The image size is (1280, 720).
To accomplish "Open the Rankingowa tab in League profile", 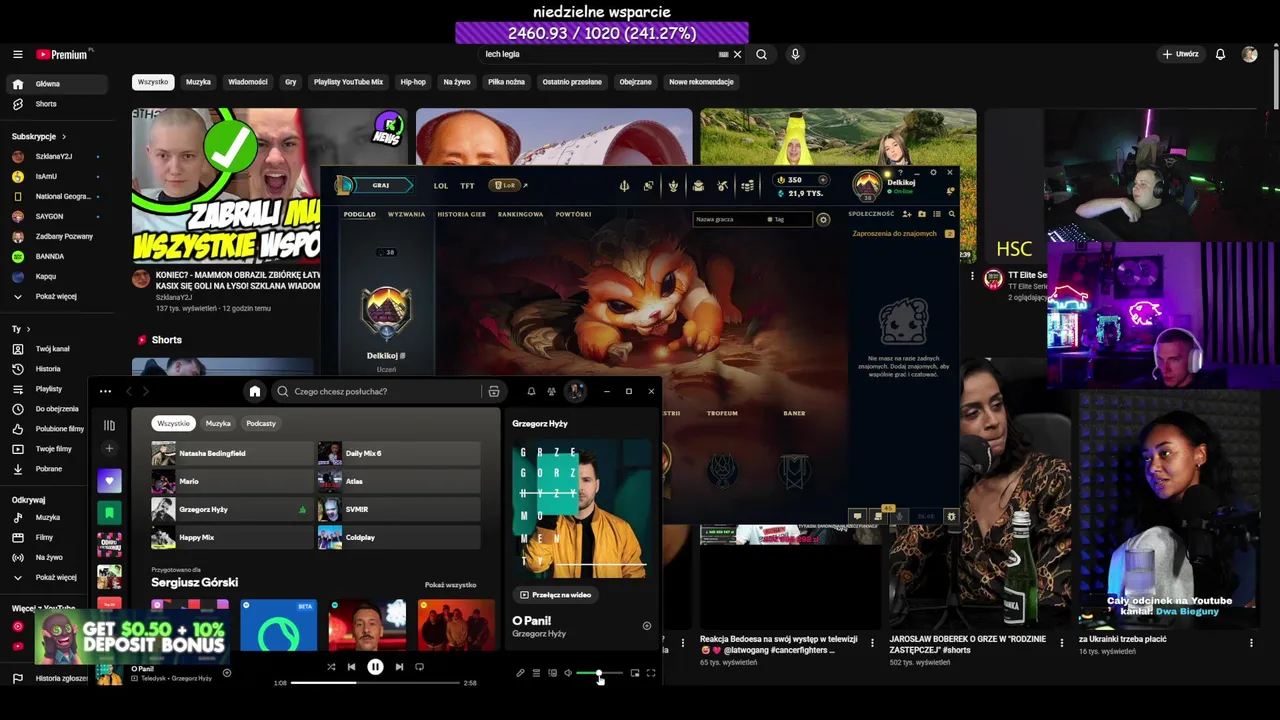I will coord(520,214).
